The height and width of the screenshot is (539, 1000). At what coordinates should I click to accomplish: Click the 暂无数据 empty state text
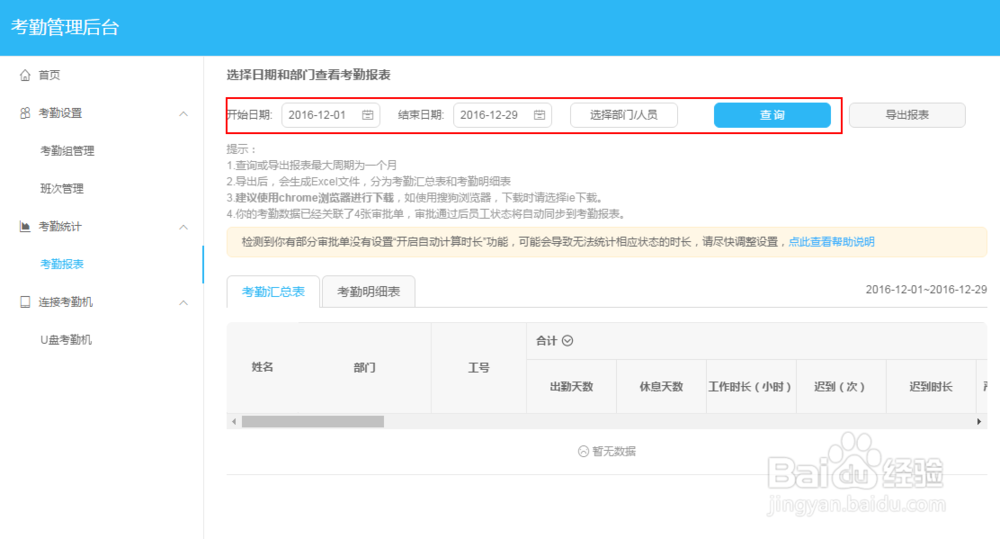point(614,452)
